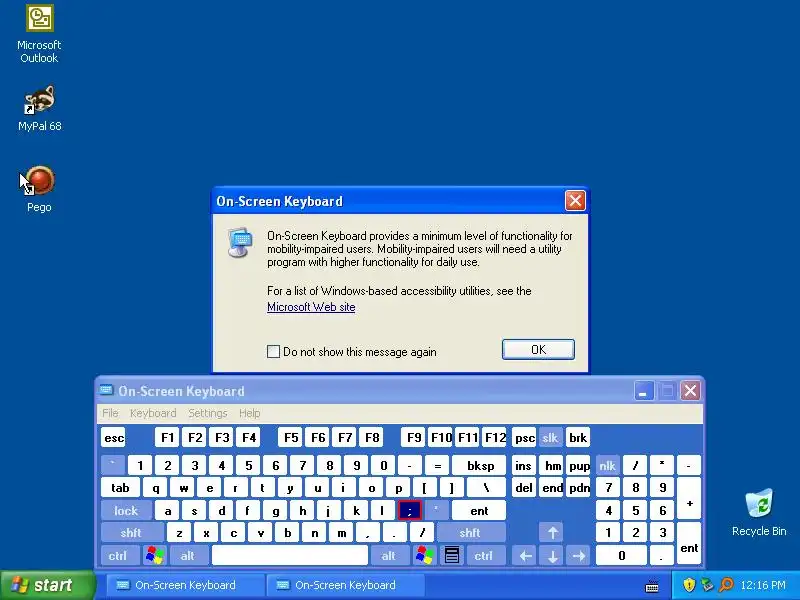800x600 pixels.
Task: Open Microsoft Outlook desktop icon
Action: [39, 34]
